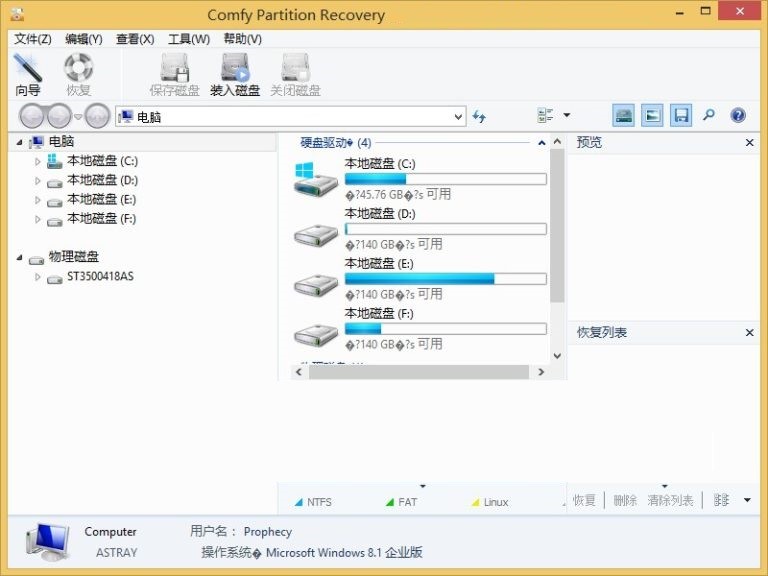
Task: Click the 清除列表 clear list button
Action: 670,500
